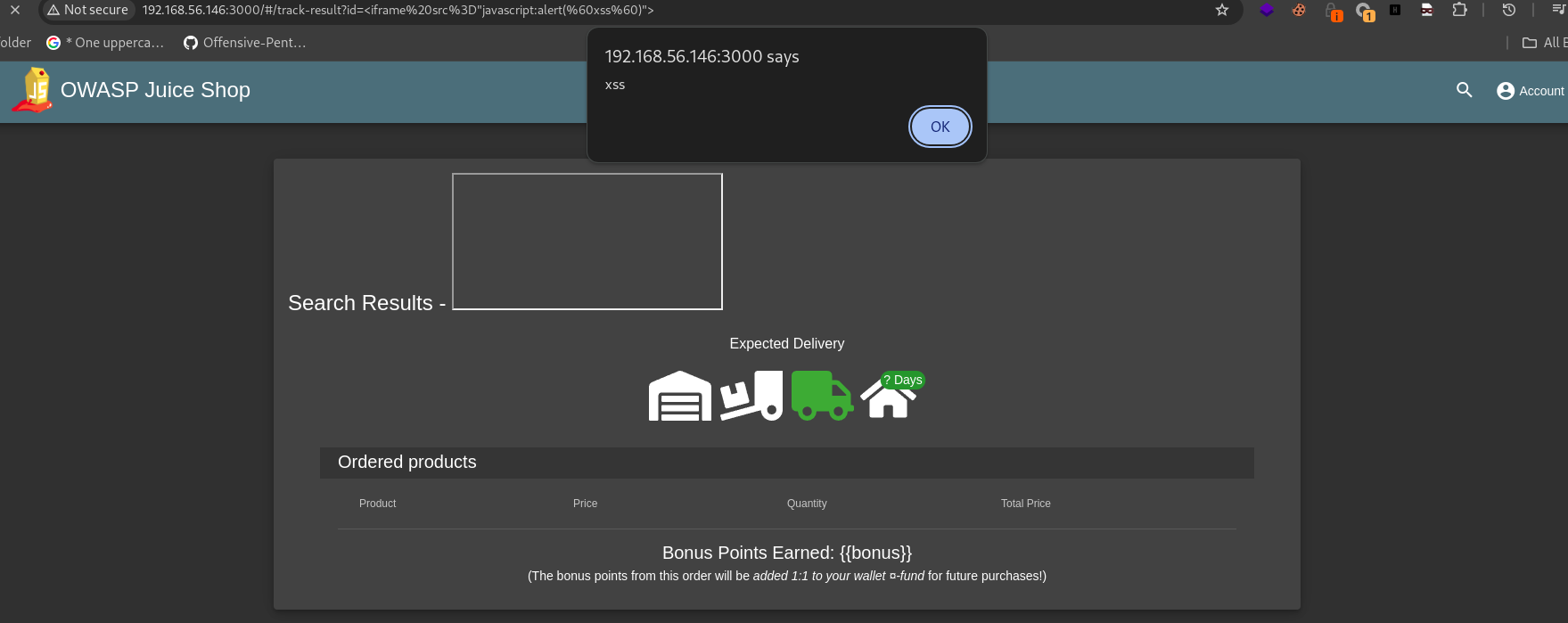Image resolution: width=1568 pixels, height=623 pixels.
Task: Open the padlock extension with orange badge
Action: (x=1333, y=11)
